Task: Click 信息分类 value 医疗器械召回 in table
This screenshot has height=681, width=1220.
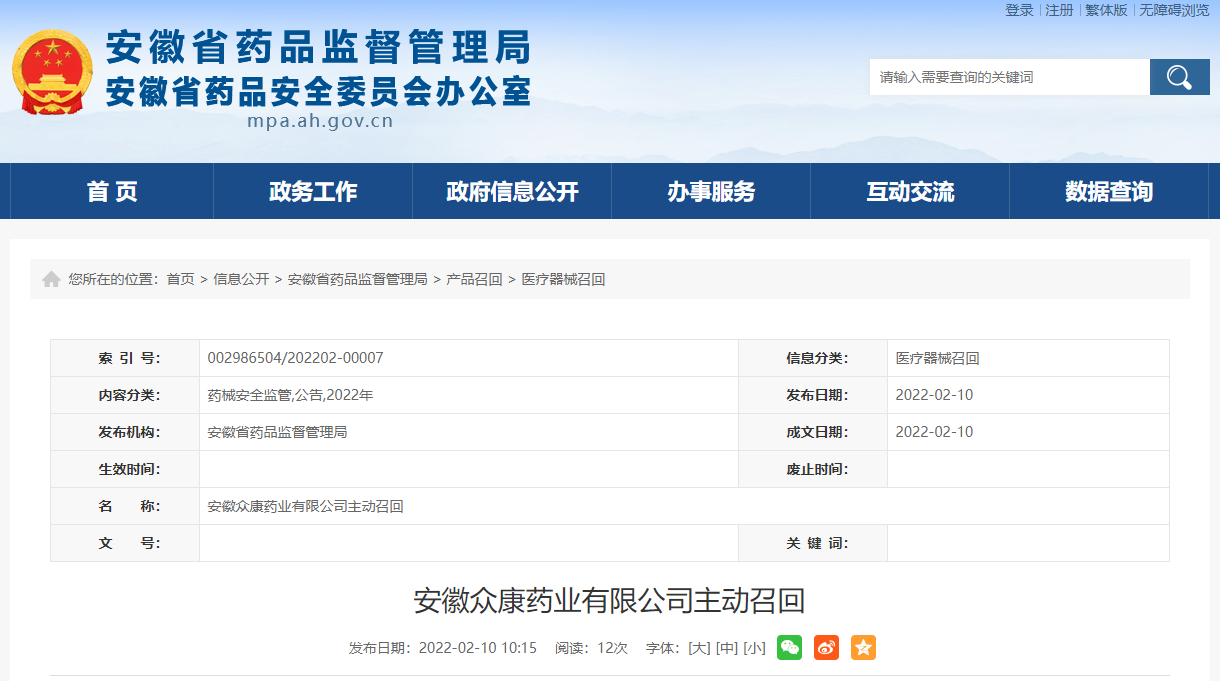Action: tap(937, 358)
